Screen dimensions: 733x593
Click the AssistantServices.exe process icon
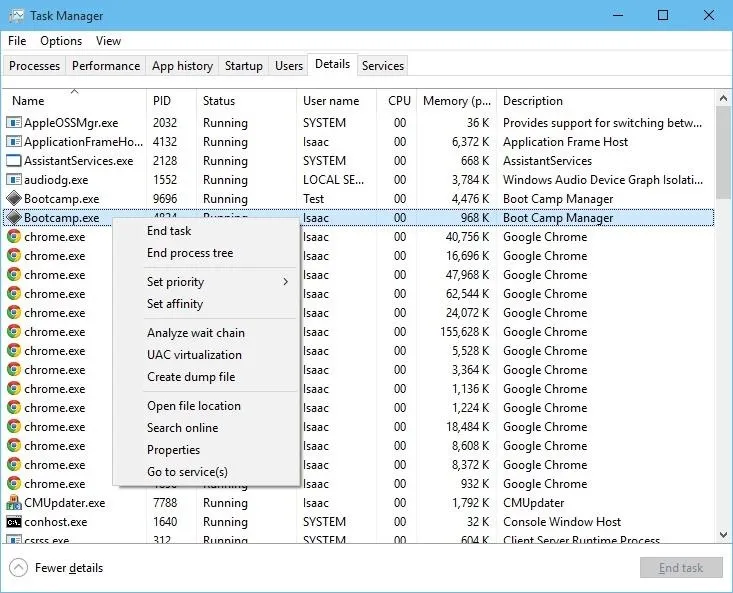coord(14,161)
